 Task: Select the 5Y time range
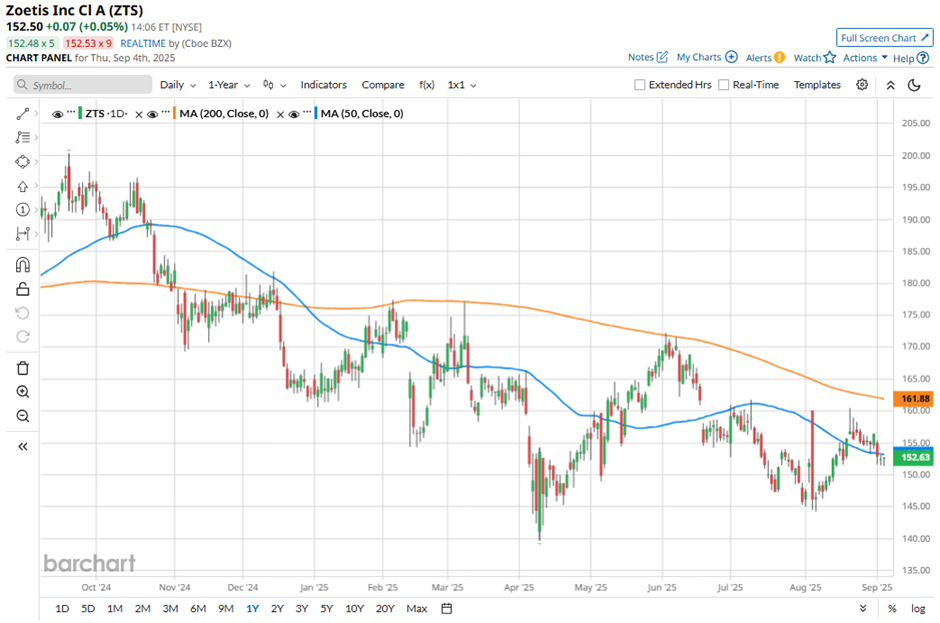tap(326, 609)
